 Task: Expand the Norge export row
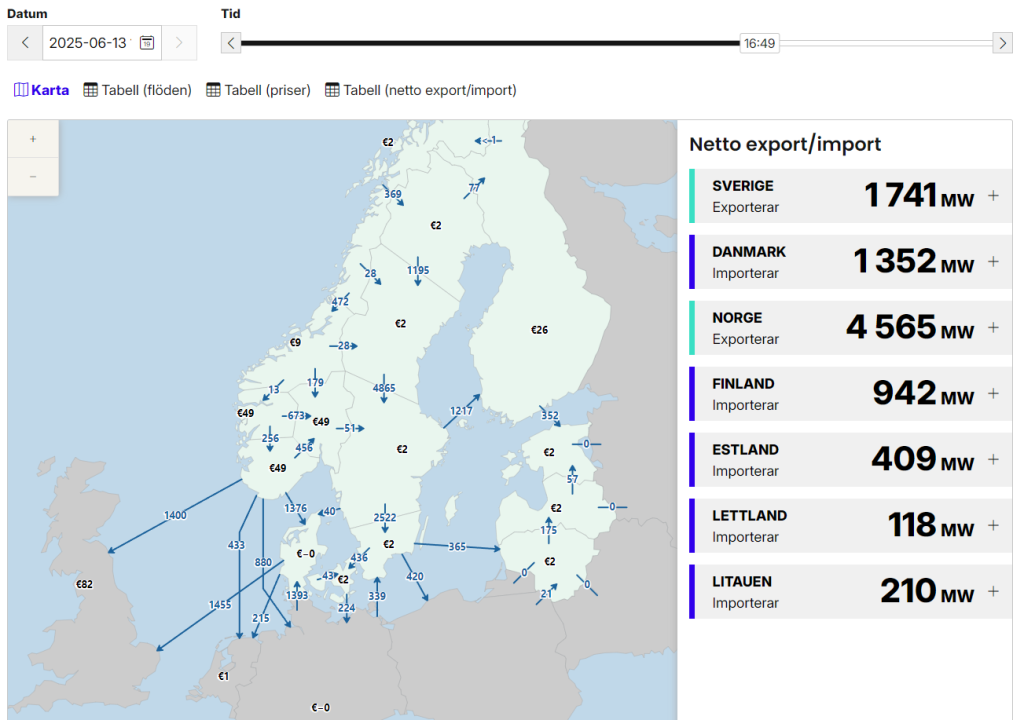click(x=993, y=328)
